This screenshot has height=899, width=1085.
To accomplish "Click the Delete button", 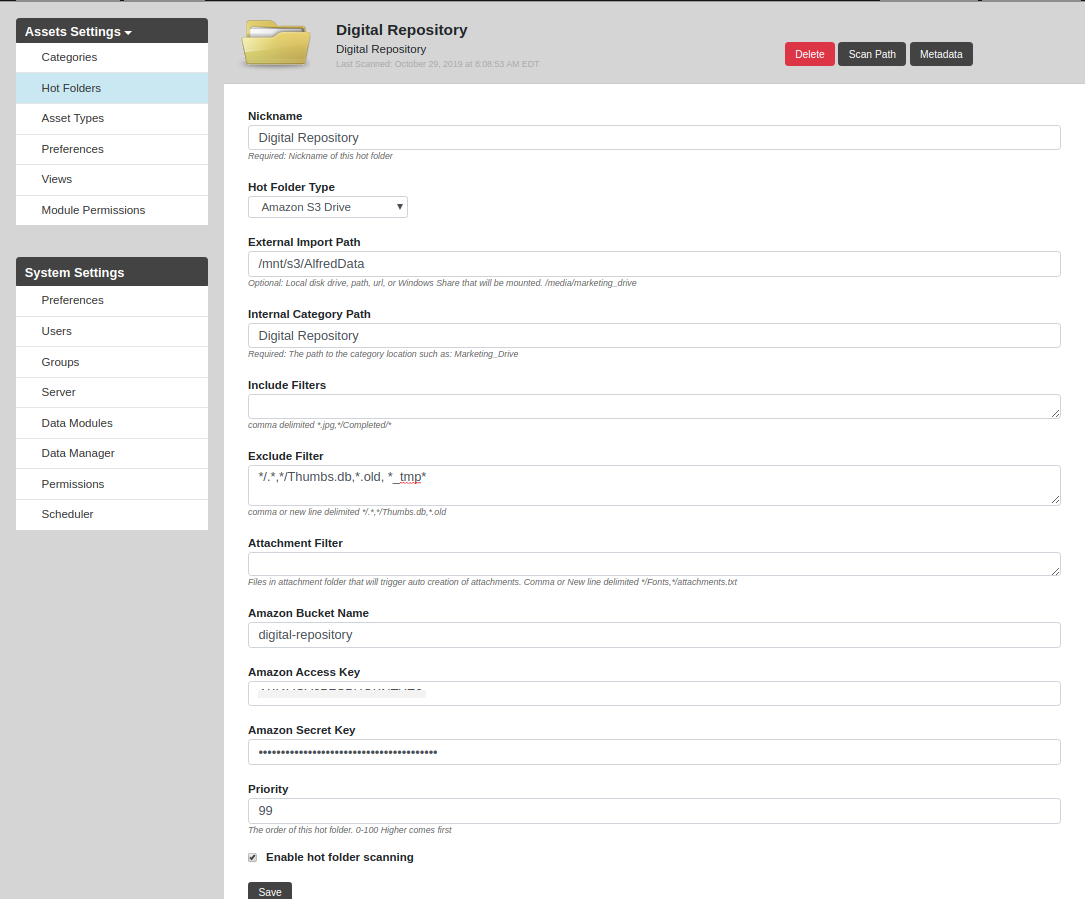I will click(809, 54).
